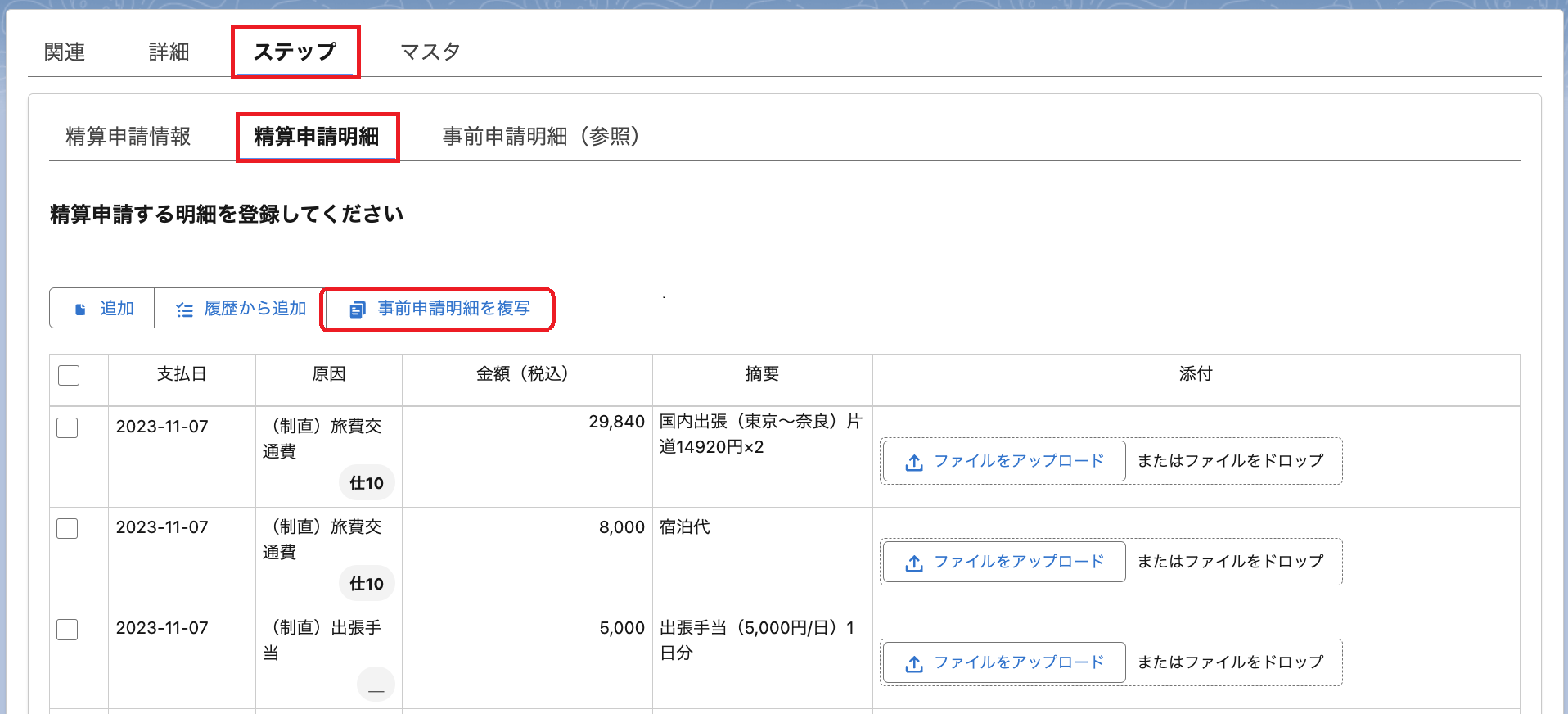Toggle the select-all checkbox in table header

69,375
